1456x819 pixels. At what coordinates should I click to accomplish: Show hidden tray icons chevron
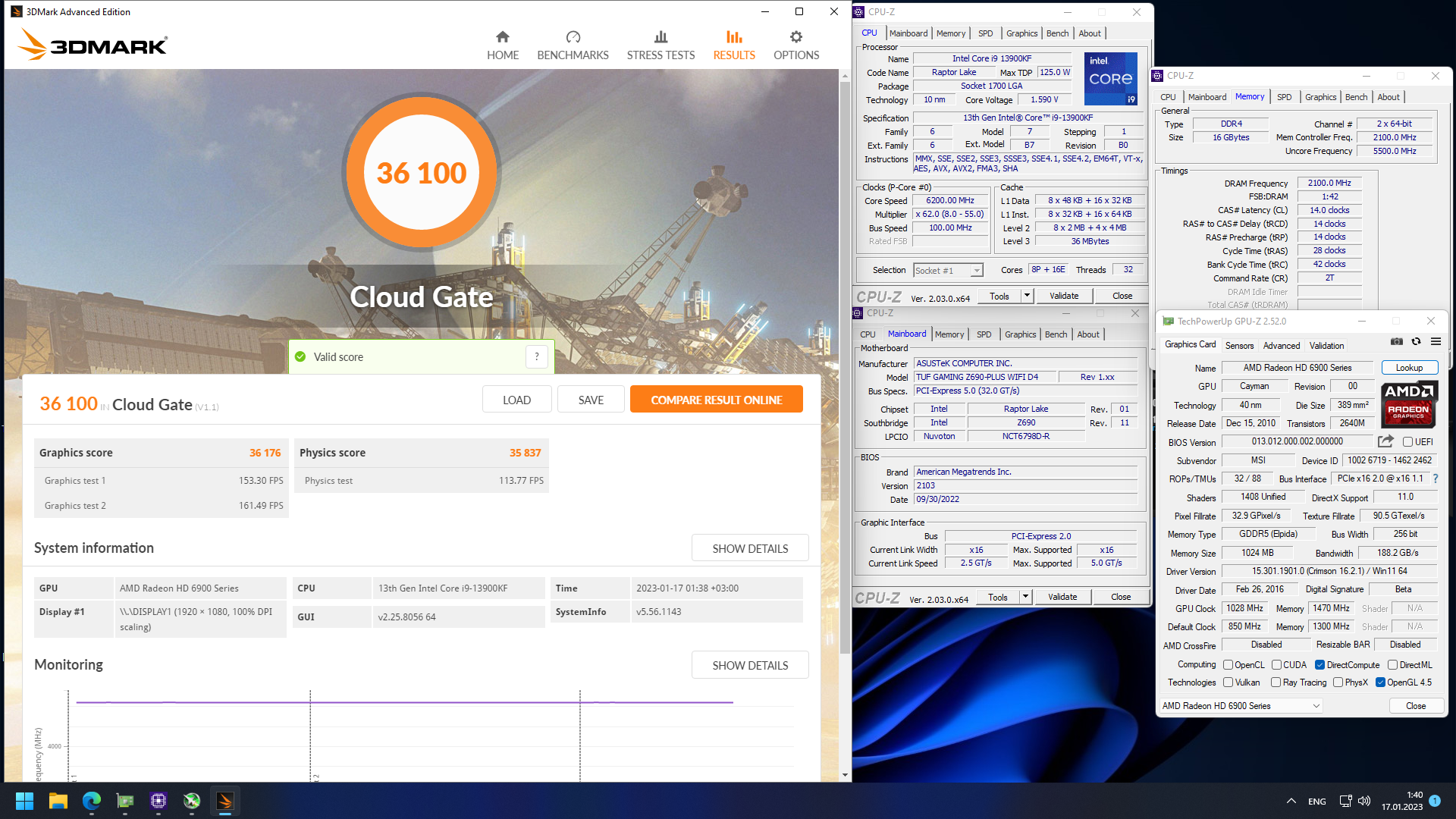1291,801
